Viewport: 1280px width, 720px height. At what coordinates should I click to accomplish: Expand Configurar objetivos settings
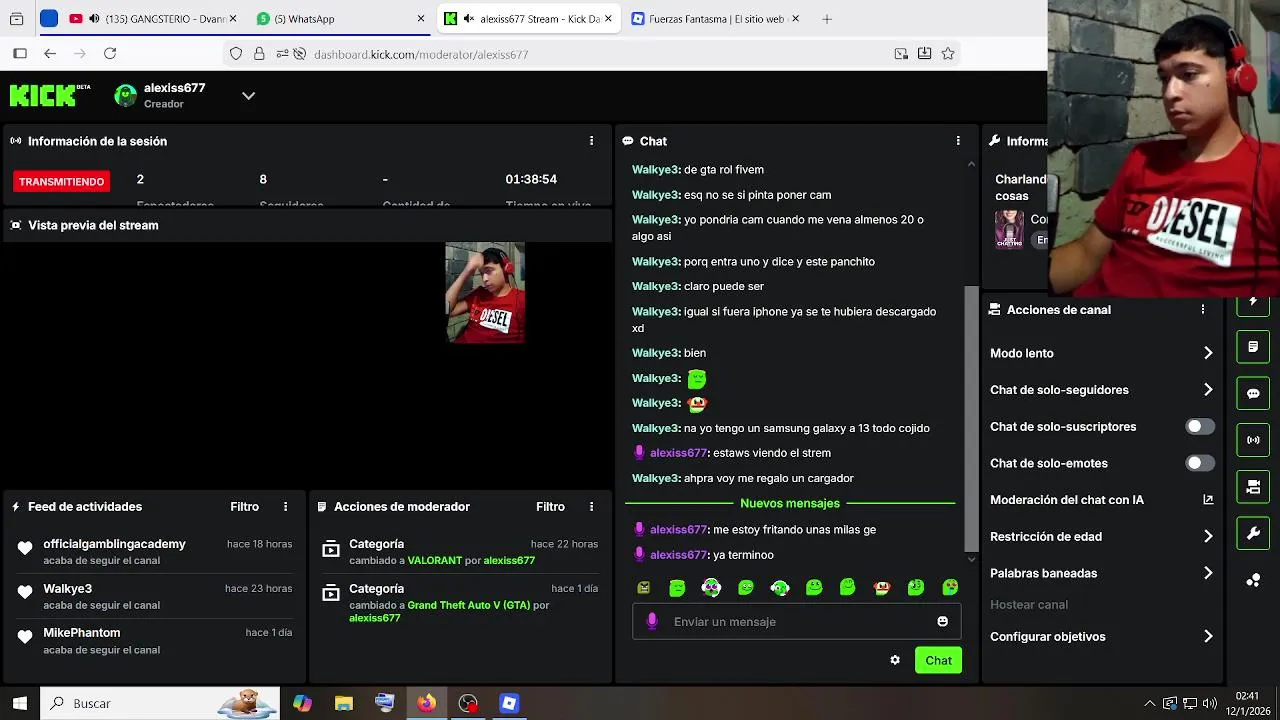1102,637
